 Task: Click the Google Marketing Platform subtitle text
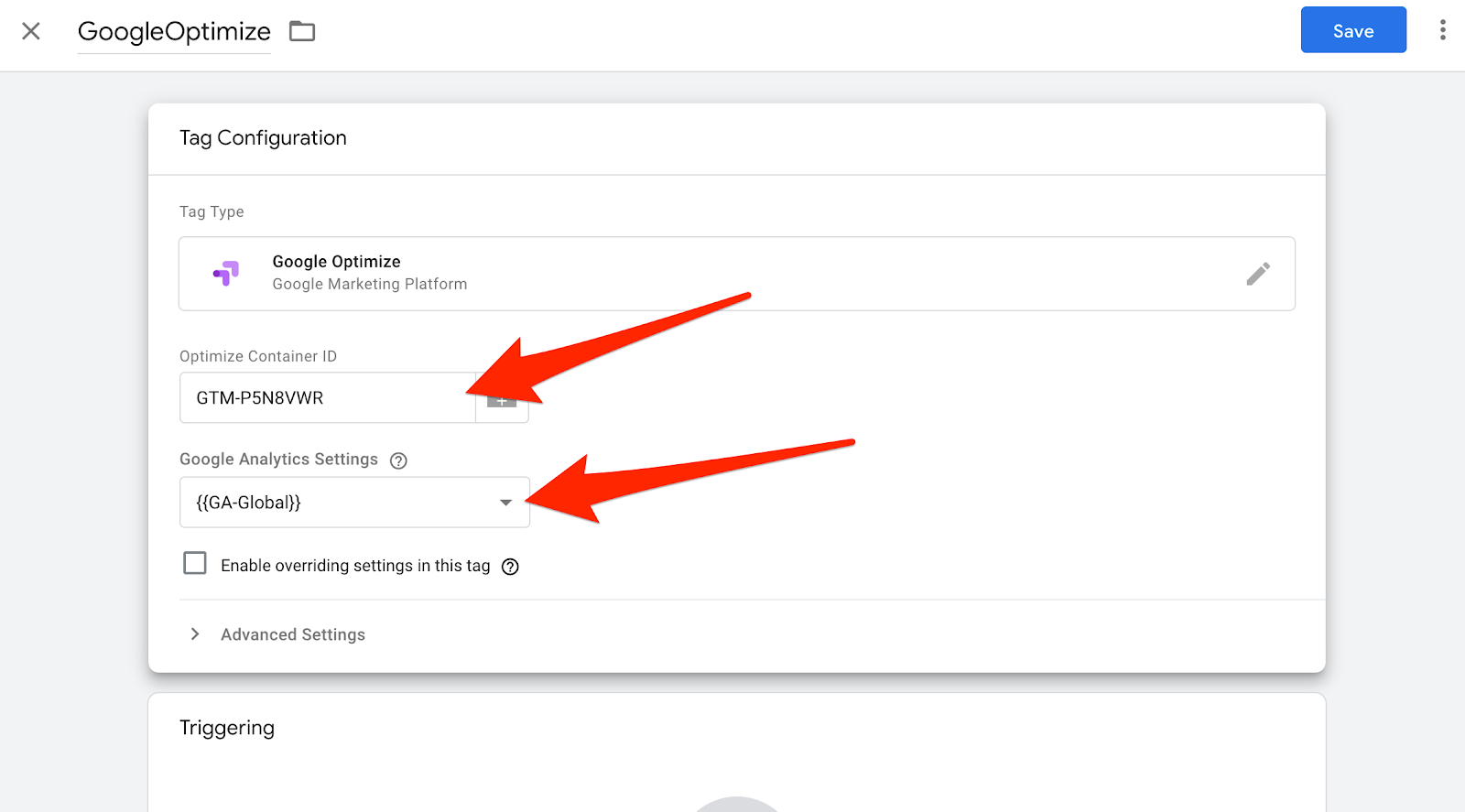pyautogui.click(x=370, y=285)
